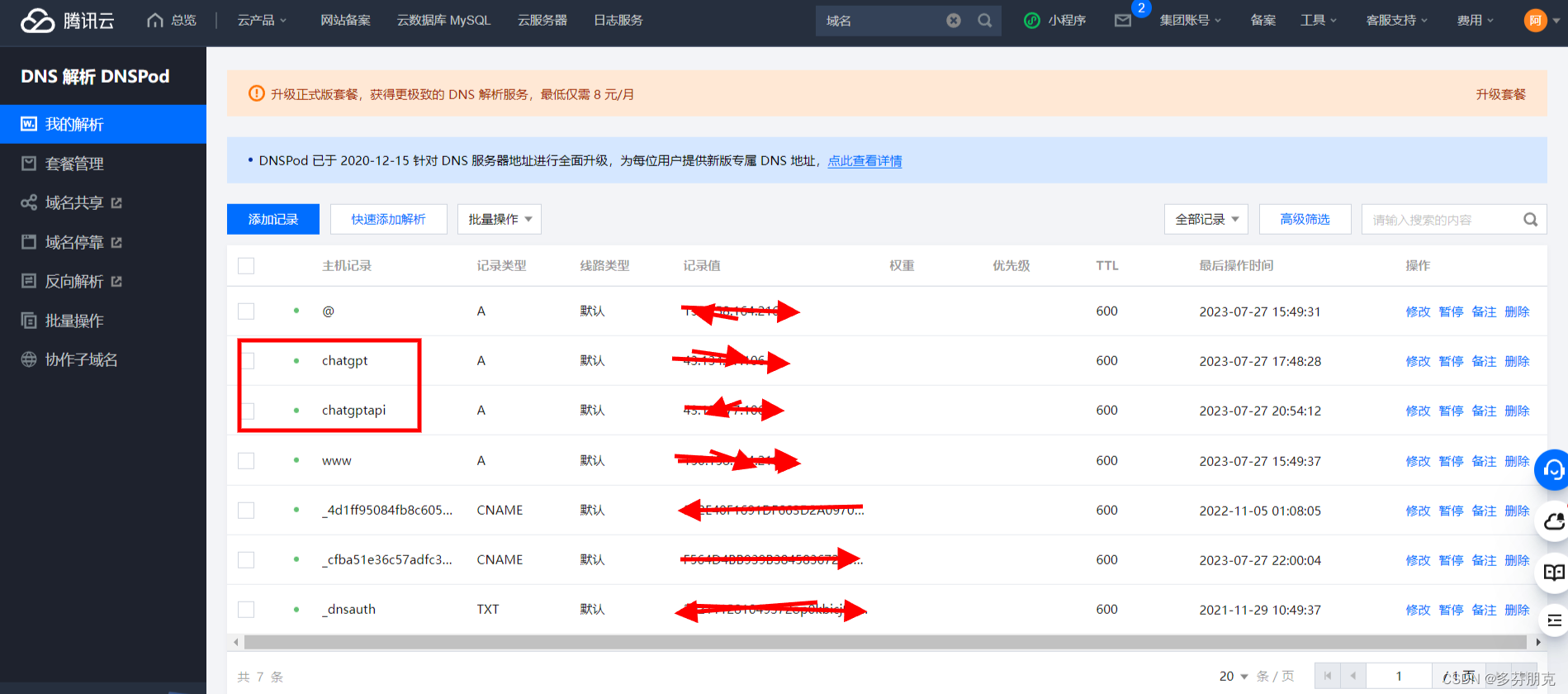Click 暂停 for the www record
Image resolution: width=1568 pixels, height=694 pixels.
1451,461
